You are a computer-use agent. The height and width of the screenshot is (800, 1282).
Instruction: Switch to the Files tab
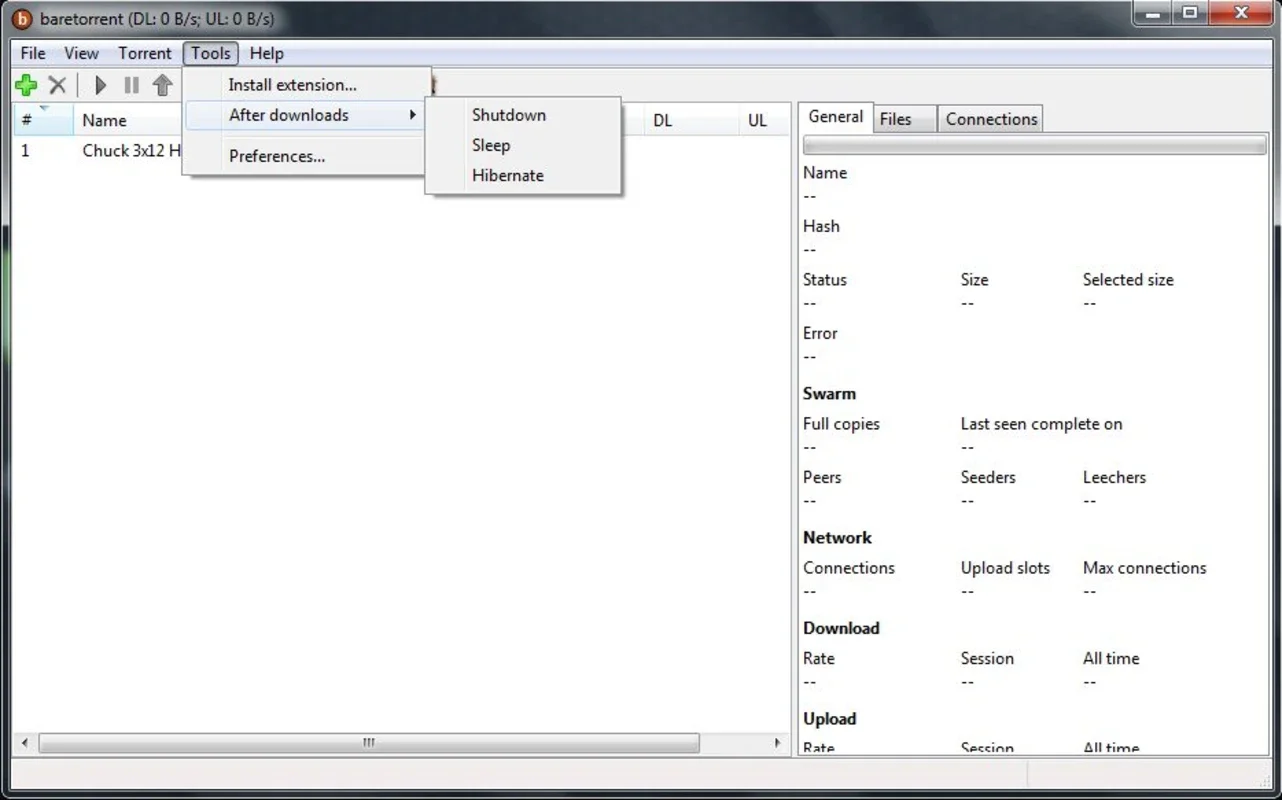click(x=905, y=119)
